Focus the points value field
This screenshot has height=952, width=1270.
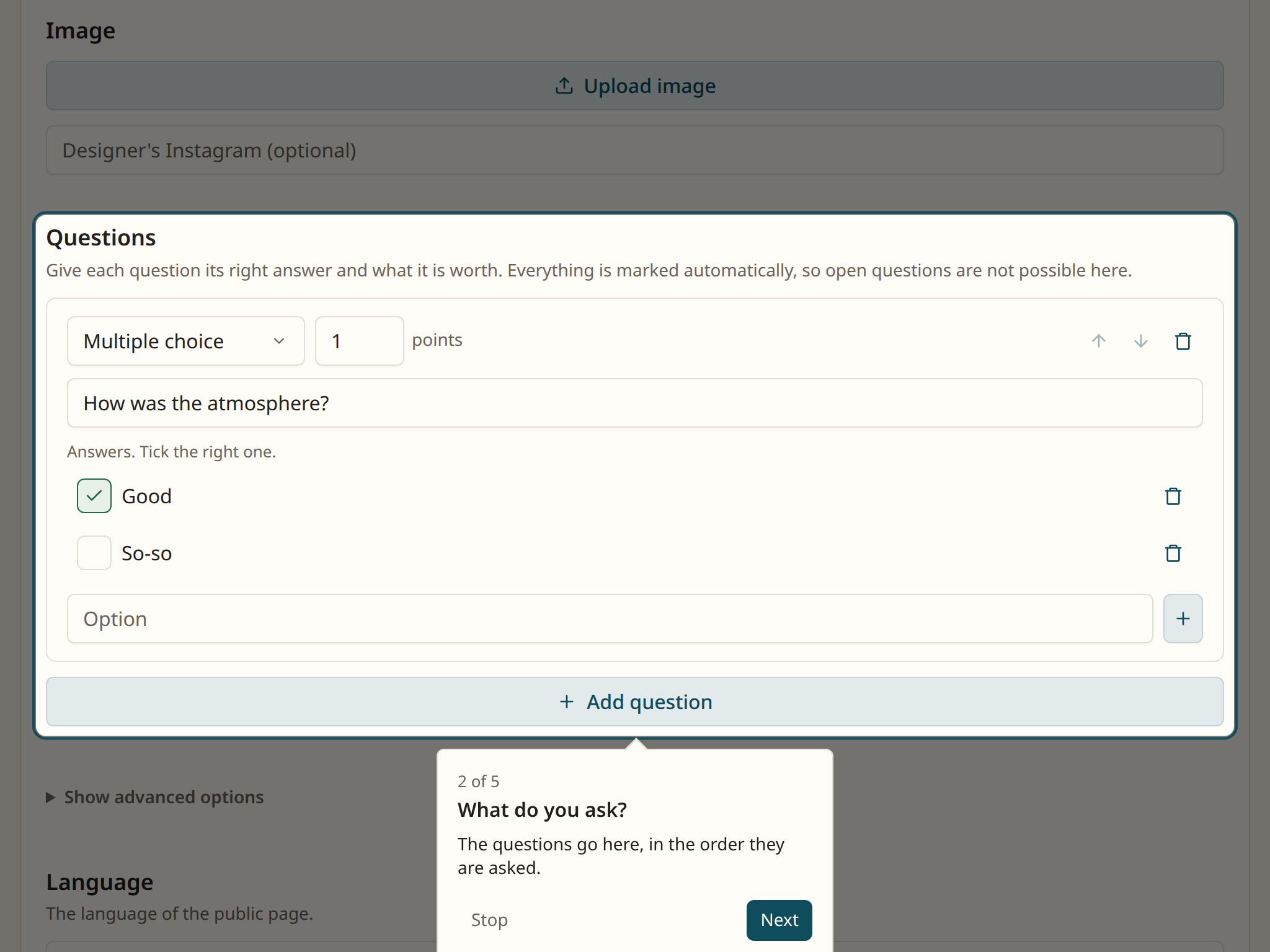pyautogui.click(x=360, y=341)
